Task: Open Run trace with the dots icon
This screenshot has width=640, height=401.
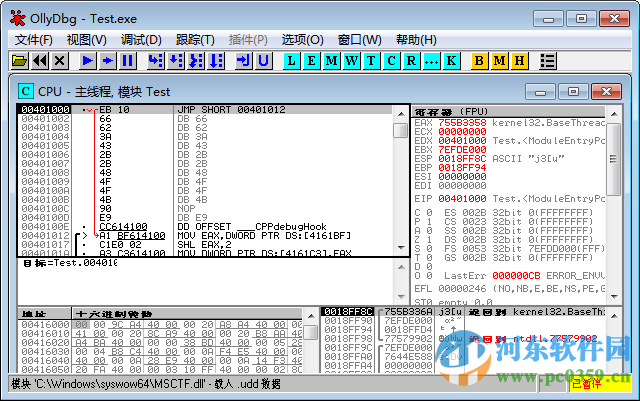Action: coord(431,61)
